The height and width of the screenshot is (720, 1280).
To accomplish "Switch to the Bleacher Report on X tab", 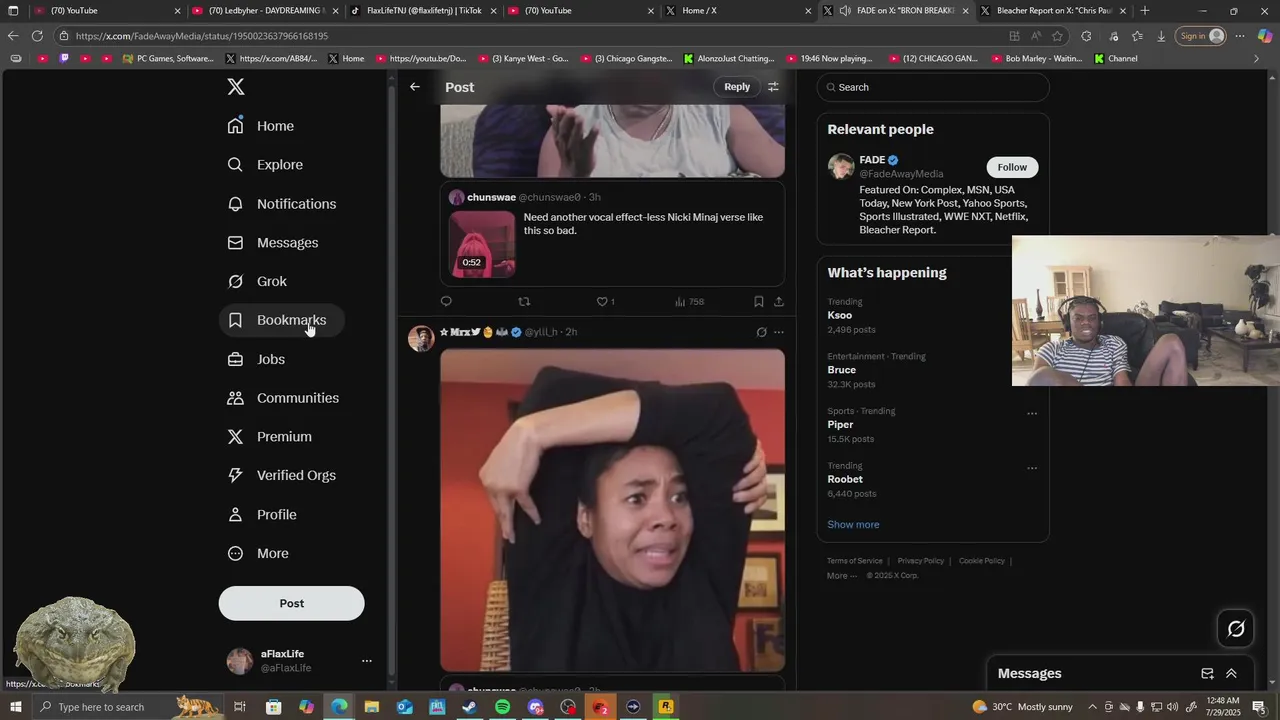I will point(1052,11).
